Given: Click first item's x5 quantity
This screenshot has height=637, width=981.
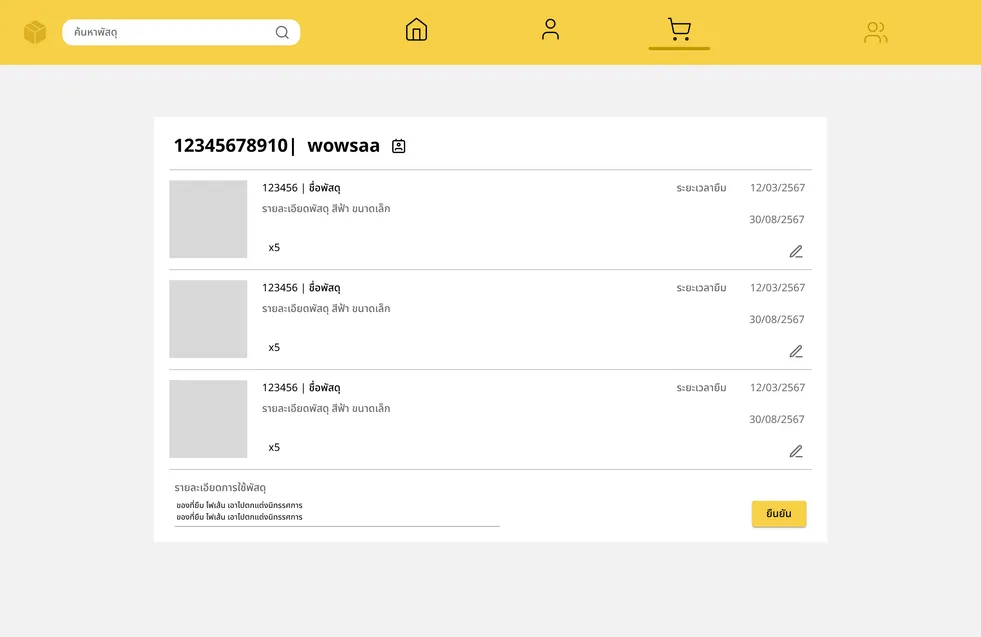Looking at the screenshot, I should [x=274, y=248].
